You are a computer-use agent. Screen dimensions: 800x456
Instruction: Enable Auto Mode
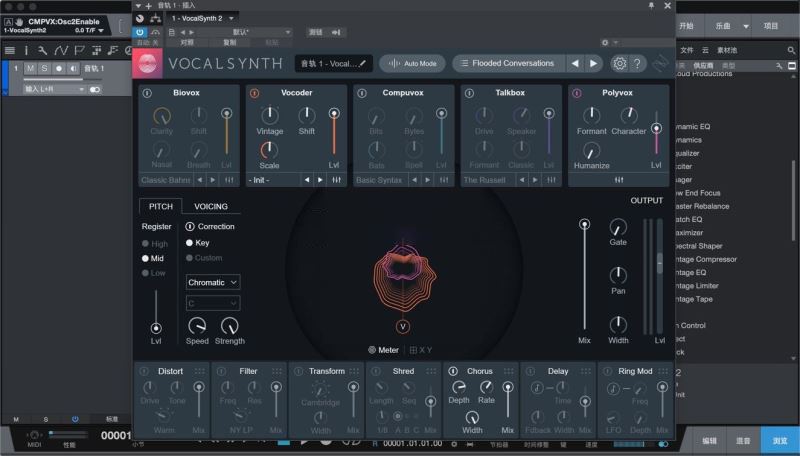point(412,64)
